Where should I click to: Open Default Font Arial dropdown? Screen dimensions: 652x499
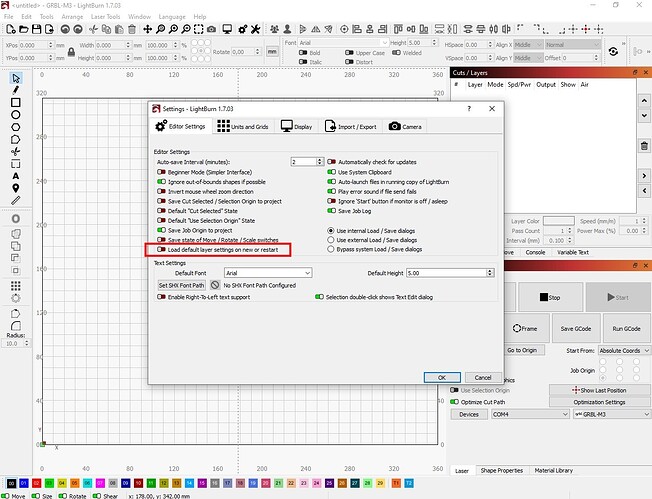click(268, 273)
